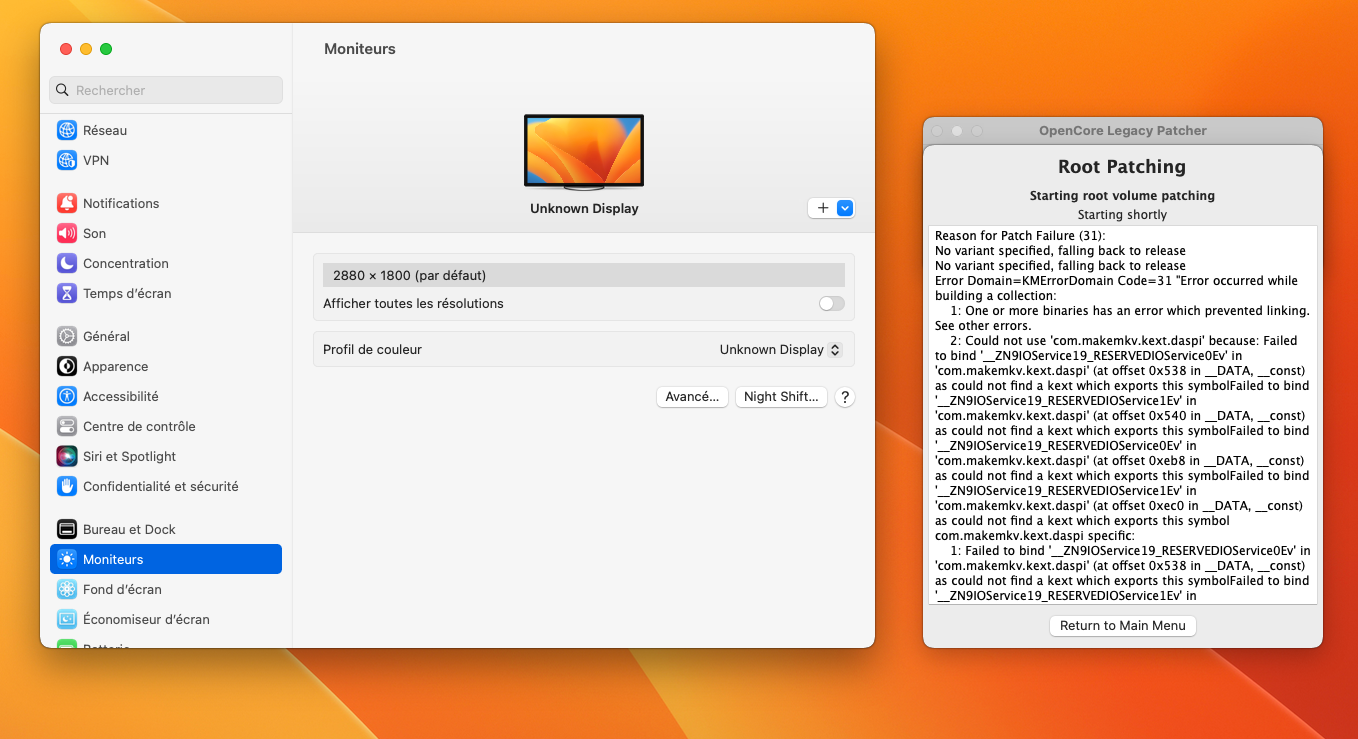
Task: Toggle Afficher toutes les résolutions switch
Action: pyautogui.click(x=832, y=303)
